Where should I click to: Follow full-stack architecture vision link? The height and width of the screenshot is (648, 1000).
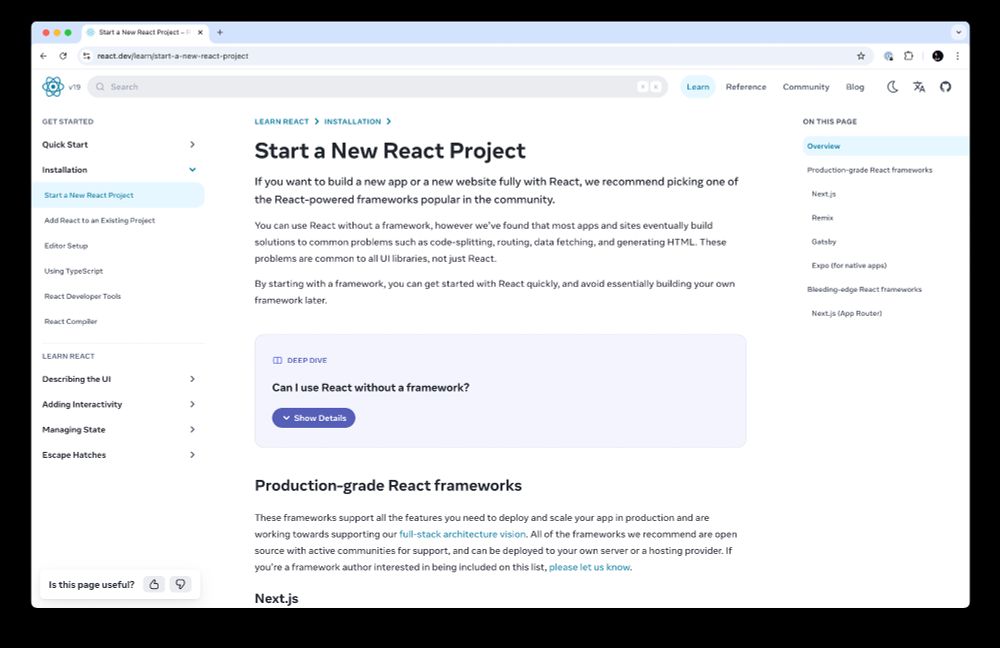tap(462, 534)
